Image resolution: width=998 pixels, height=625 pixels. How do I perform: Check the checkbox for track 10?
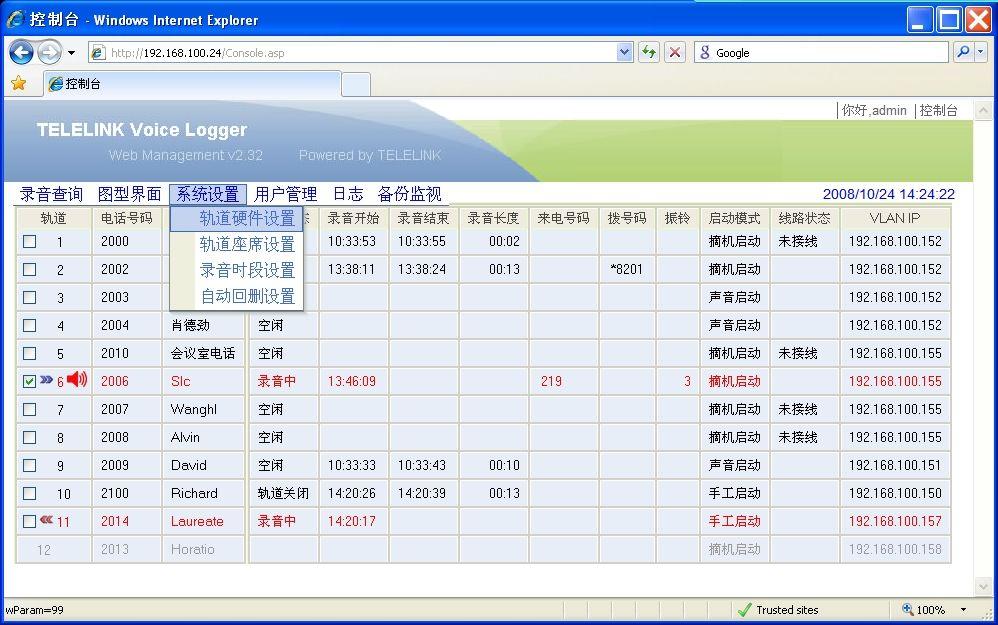pyautogui.click(x=29, y=493)
